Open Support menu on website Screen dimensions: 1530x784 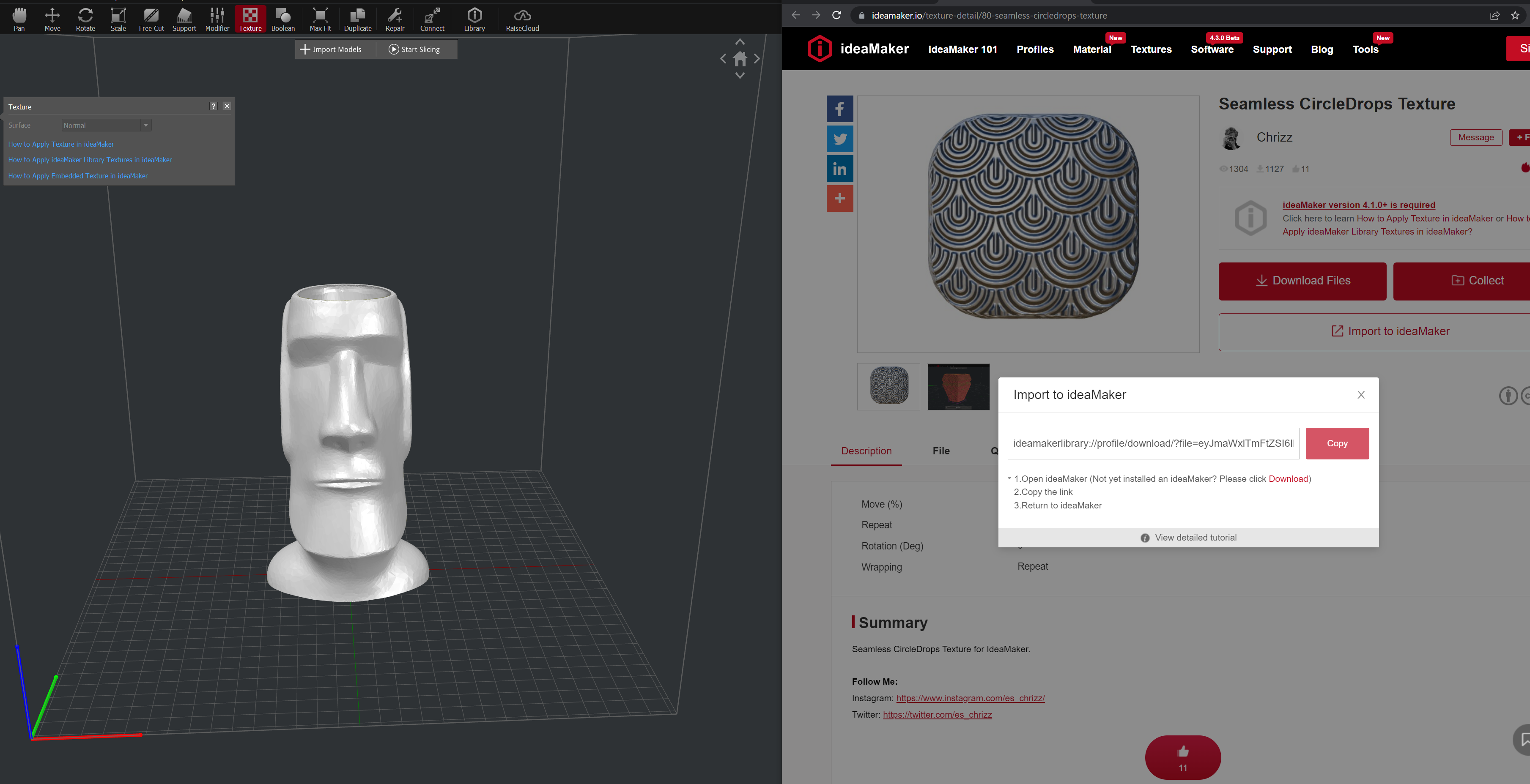[1272, 49]
